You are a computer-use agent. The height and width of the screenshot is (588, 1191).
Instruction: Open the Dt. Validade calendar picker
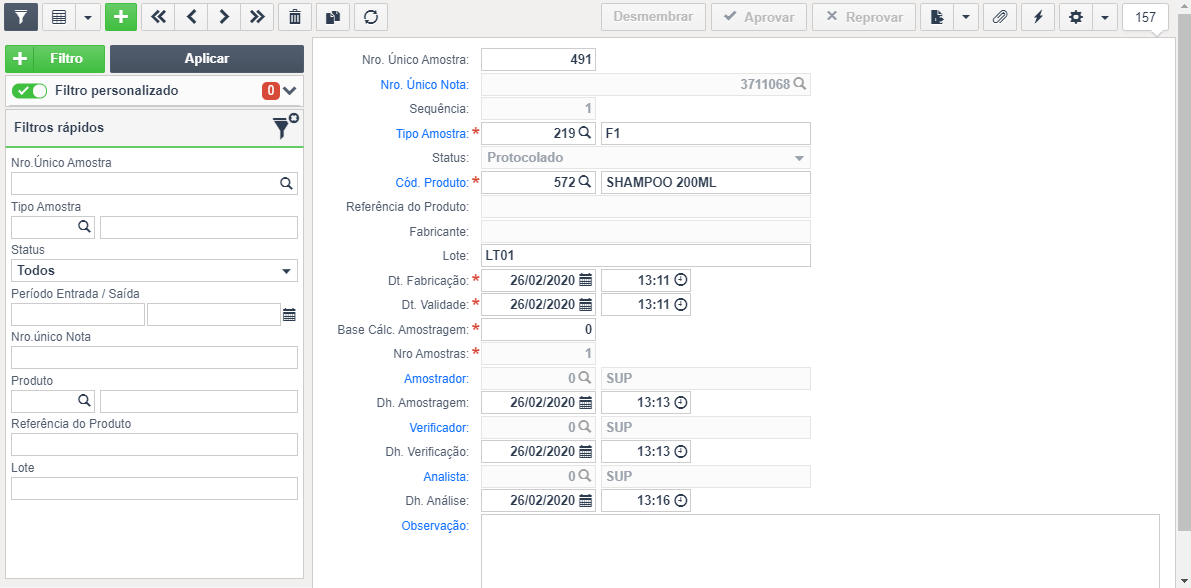[x=585, y=305]
